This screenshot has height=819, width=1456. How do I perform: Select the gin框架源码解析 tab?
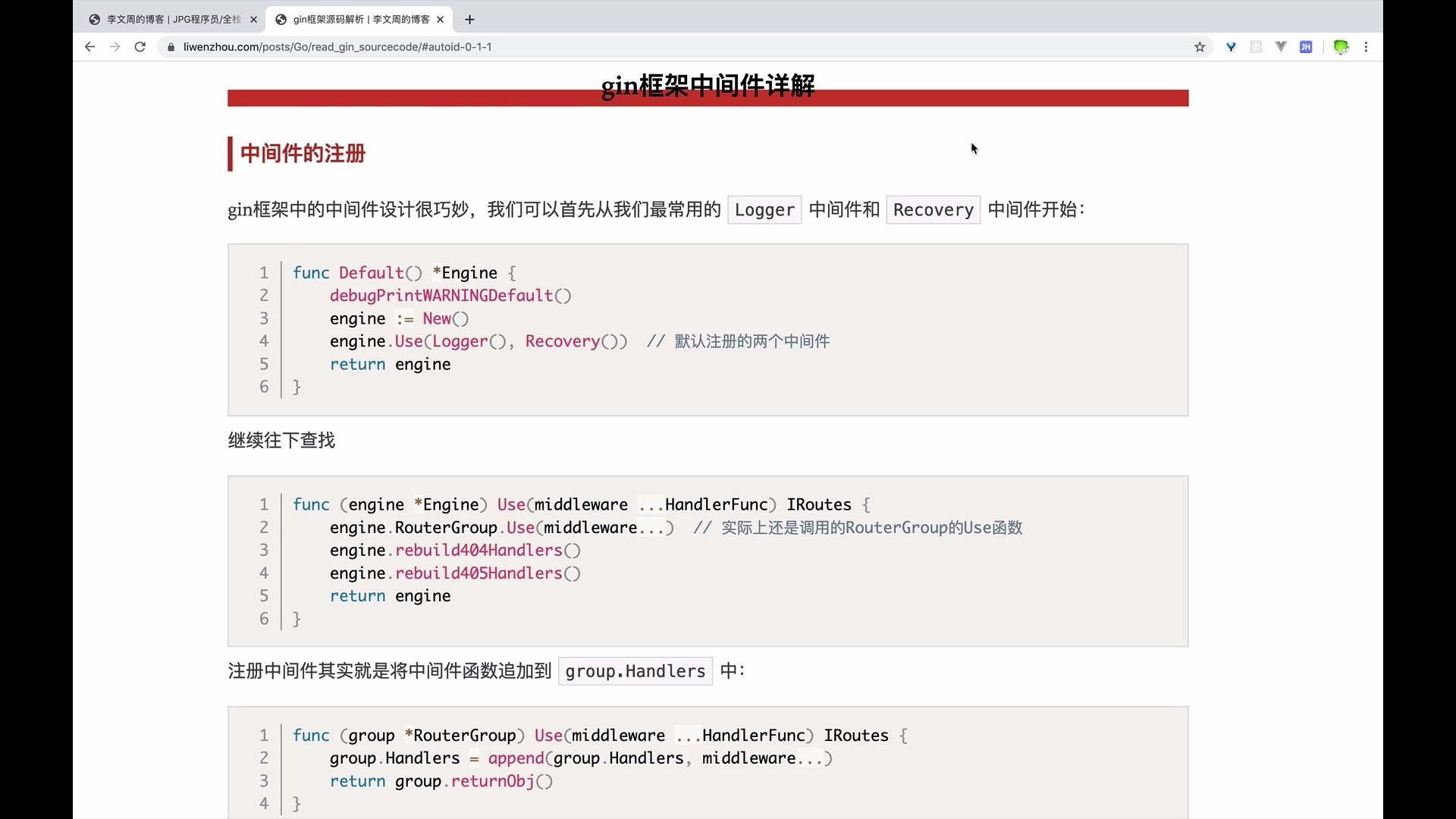click(x=353, y=20)
